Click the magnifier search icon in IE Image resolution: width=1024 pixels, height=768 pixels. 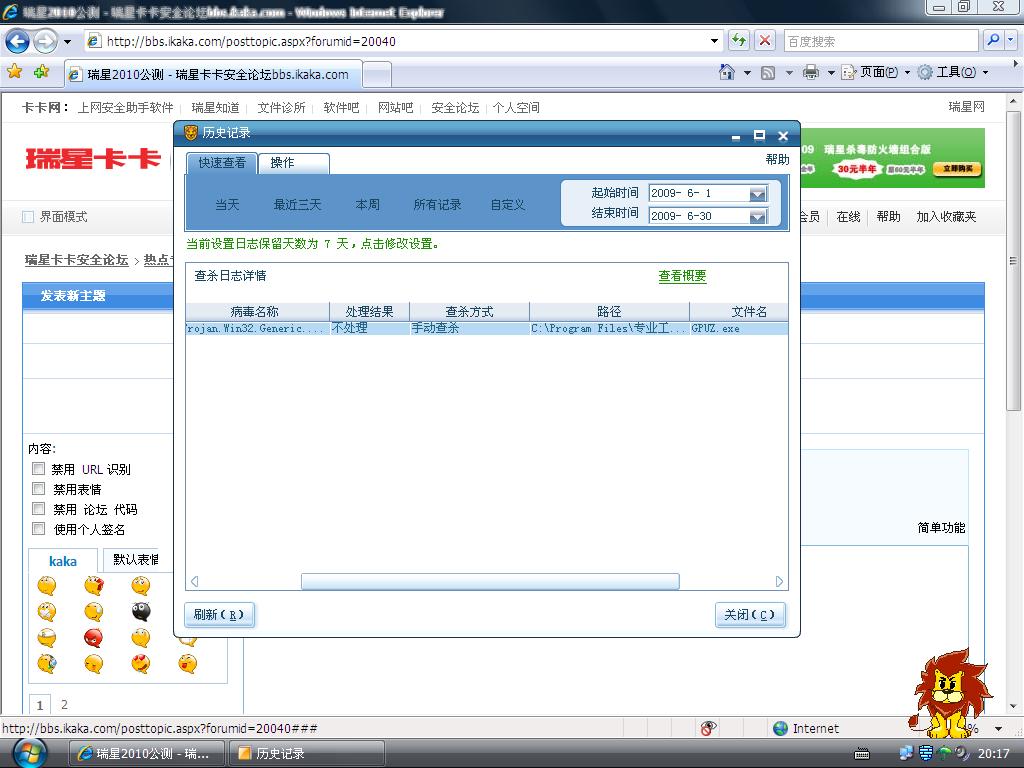click(x=993, y=40)
